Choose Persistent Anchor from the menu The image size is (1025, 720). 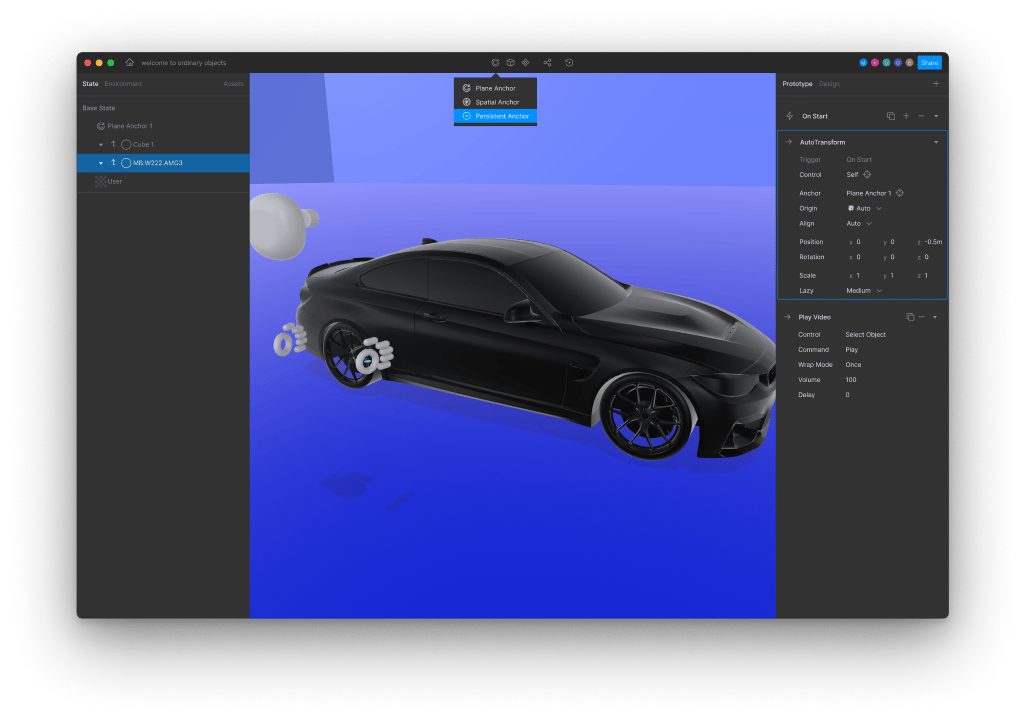501,116
